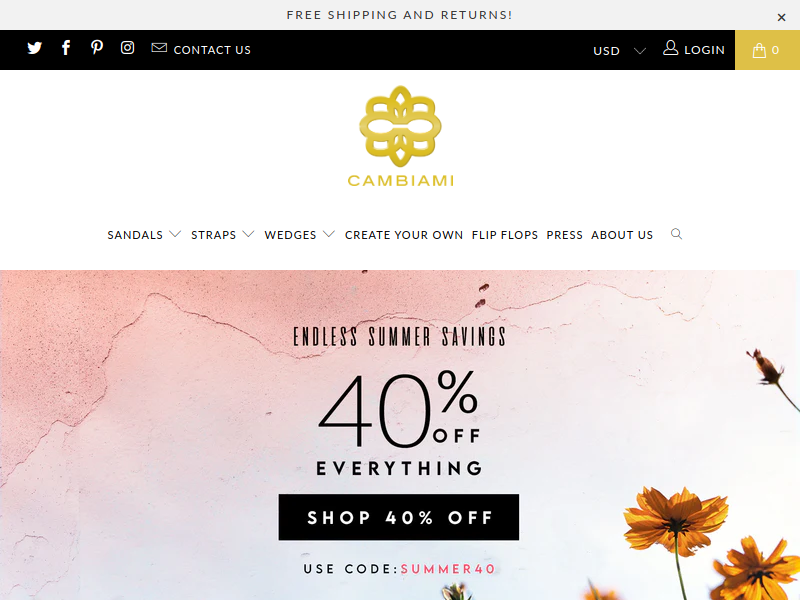The height and width of the screenshot is (600, 800).
Task: Click the Login user profile icon
Action: 670,48
